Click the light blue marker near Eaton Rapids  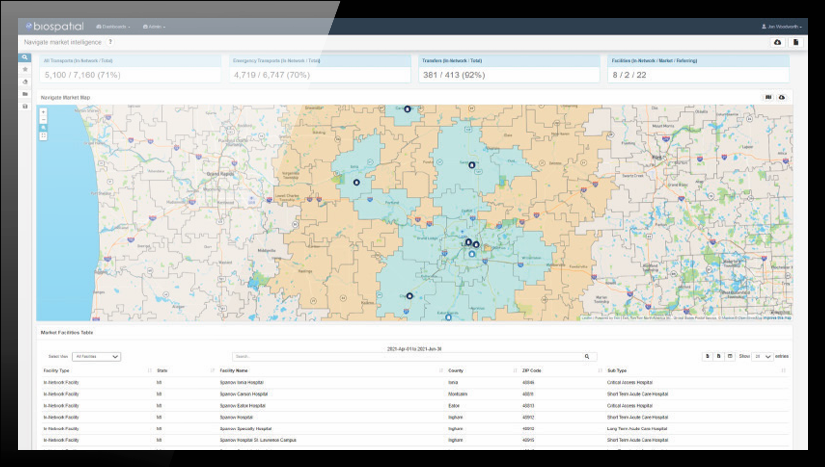pos(448,317)
